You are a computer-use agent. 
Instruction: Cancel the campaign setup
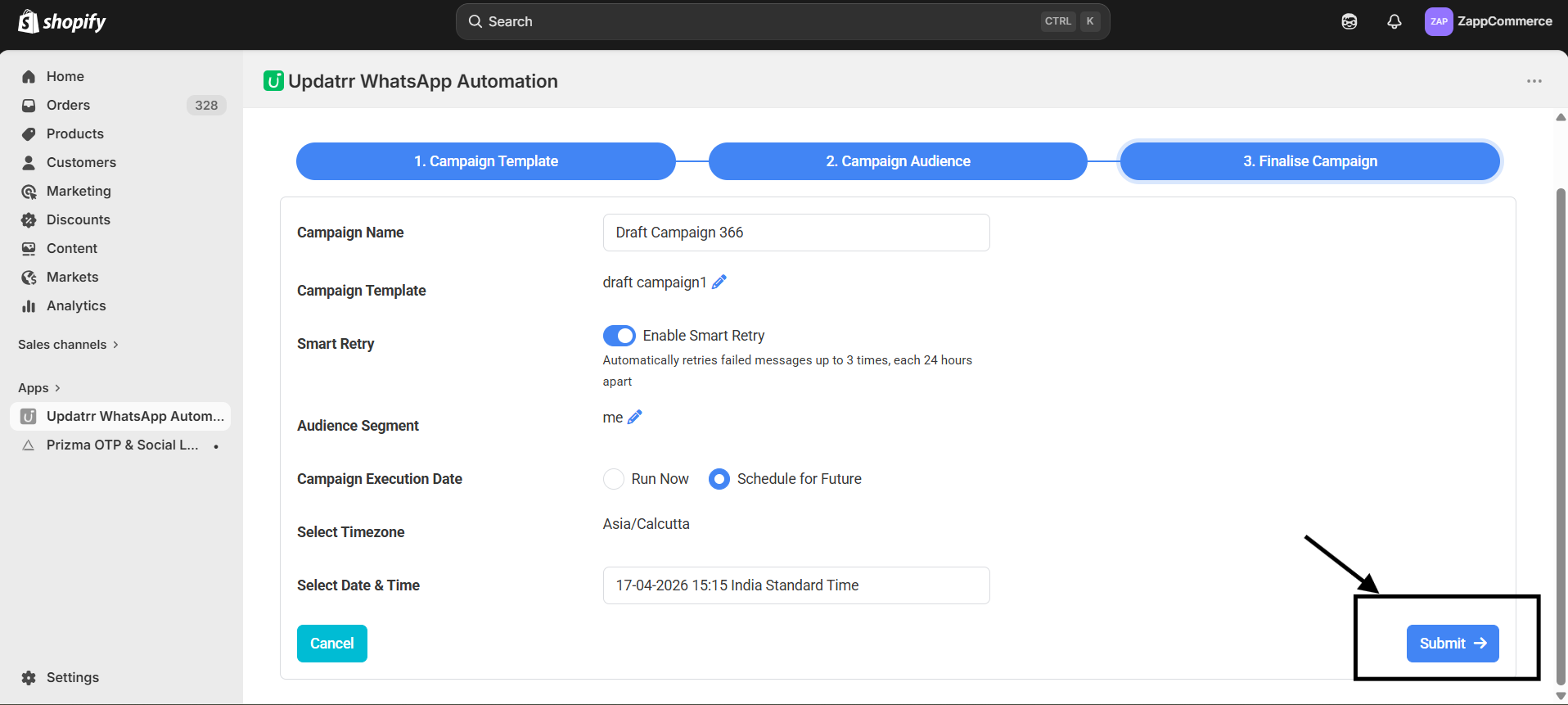click(331, 644)
